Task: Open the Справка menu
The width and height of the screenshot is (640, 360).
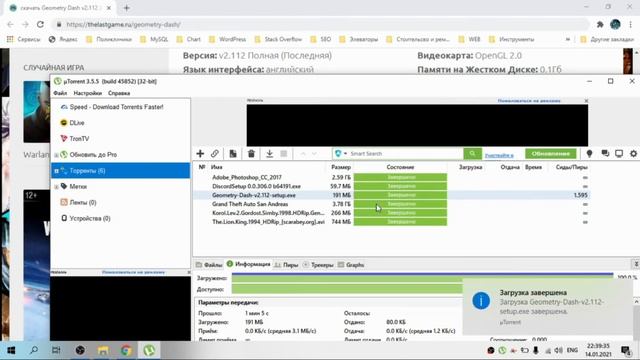Action: (x=119, y=93)
